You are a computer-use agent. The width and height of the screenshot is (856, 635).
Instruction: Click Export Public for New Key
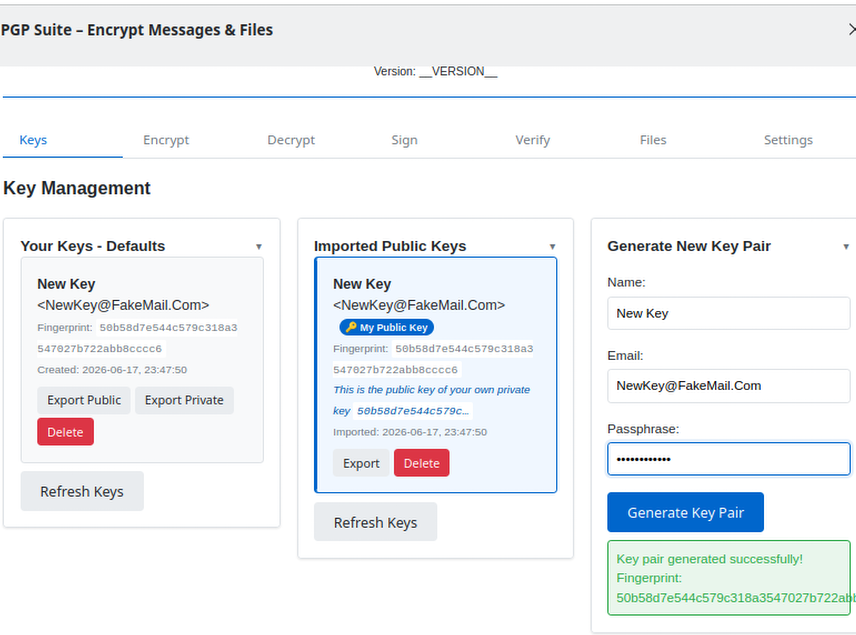point(84,400)
